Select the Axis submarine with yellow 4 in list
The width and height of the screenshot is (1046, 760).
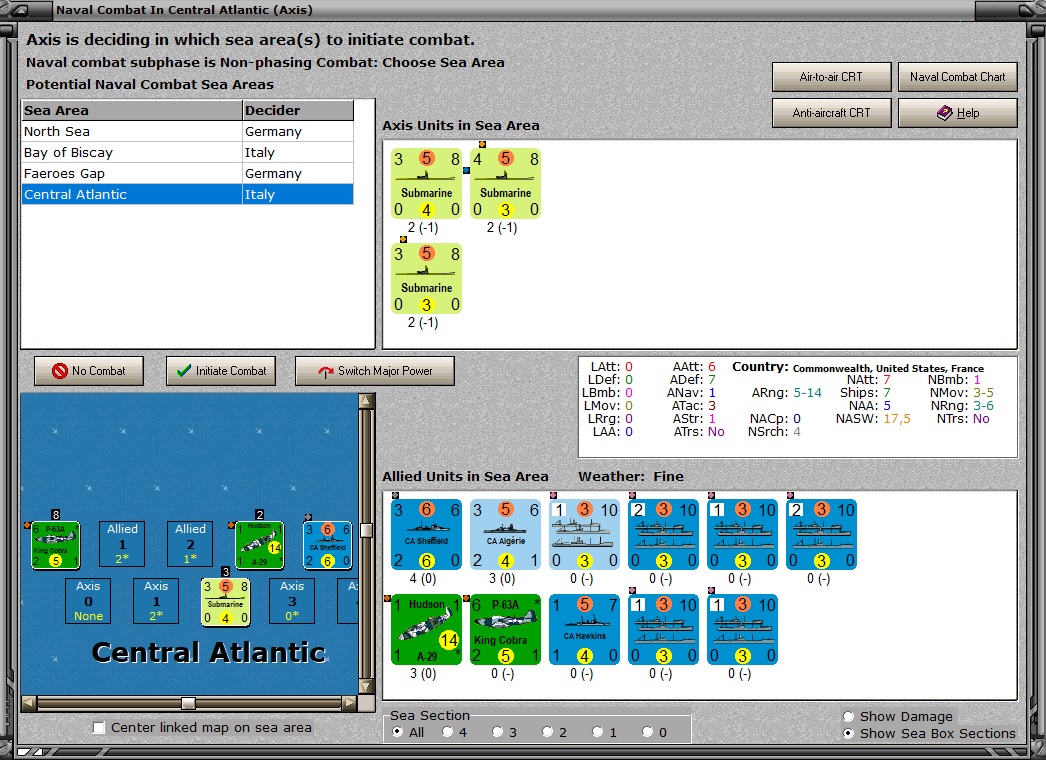click(426, 183)
